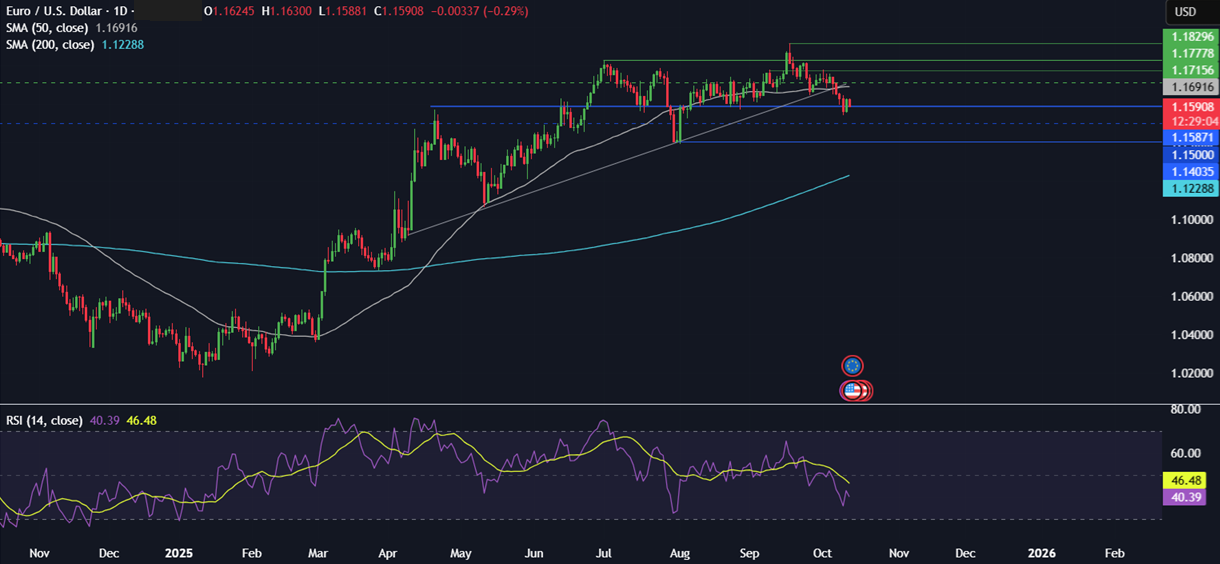
Task: Select the SMA (50, close) indicator legend
Action: [x=48, y=28]
